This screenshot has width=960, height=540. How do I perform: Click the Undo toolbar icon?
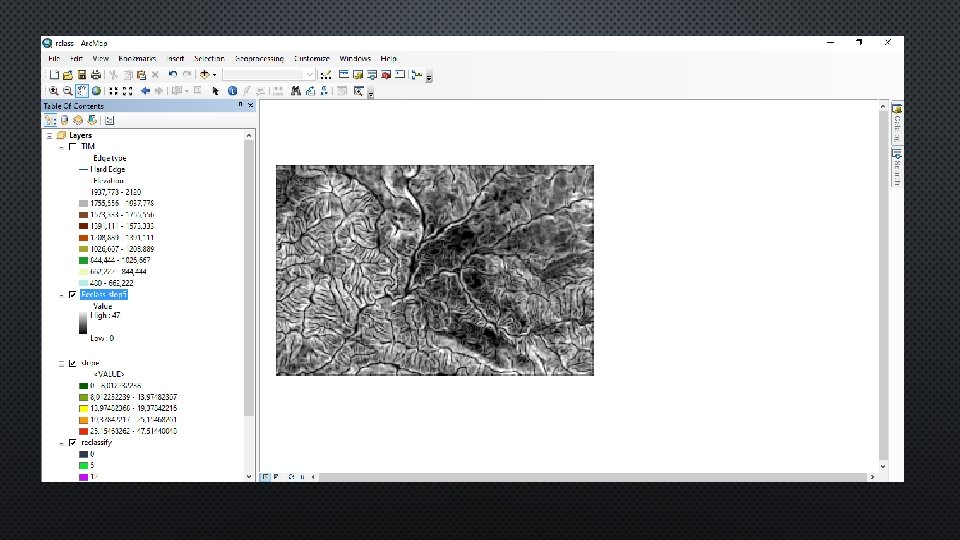[x=173, y=74]
